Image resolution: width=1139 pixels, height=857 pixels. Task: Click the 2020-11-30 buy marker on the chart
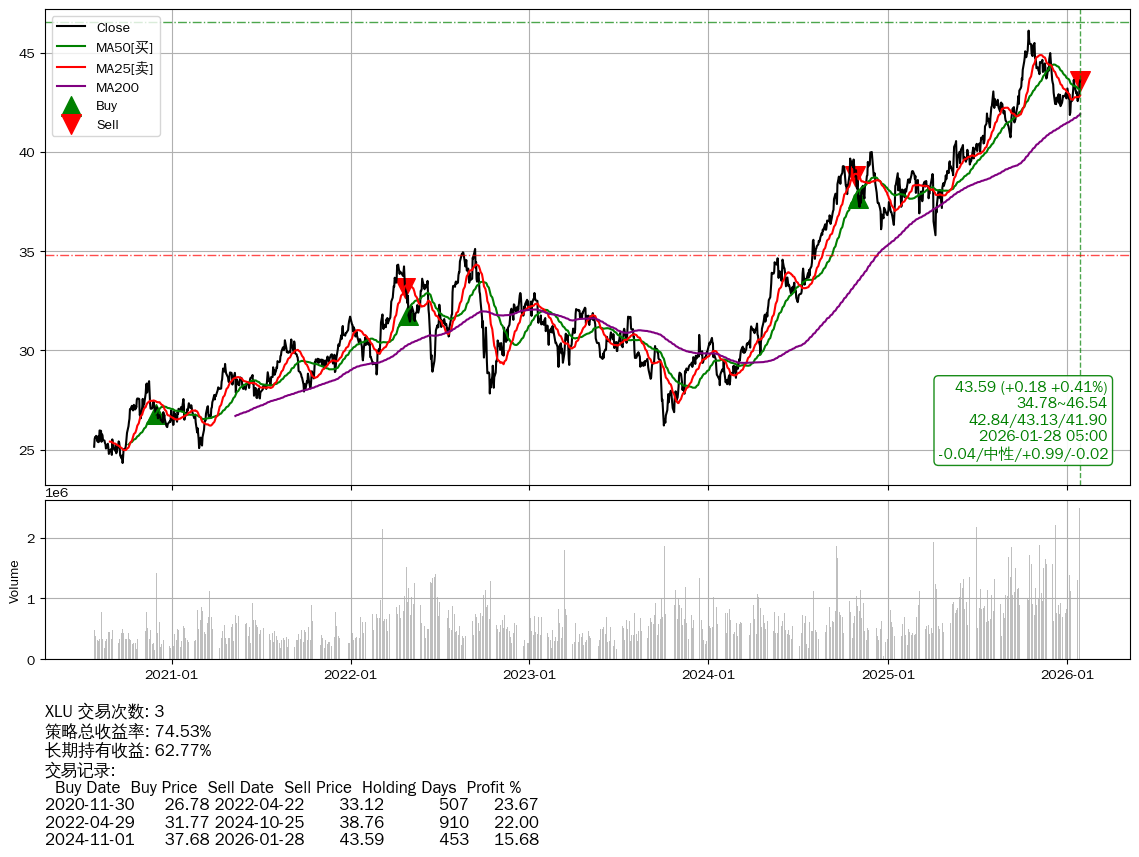156,415
